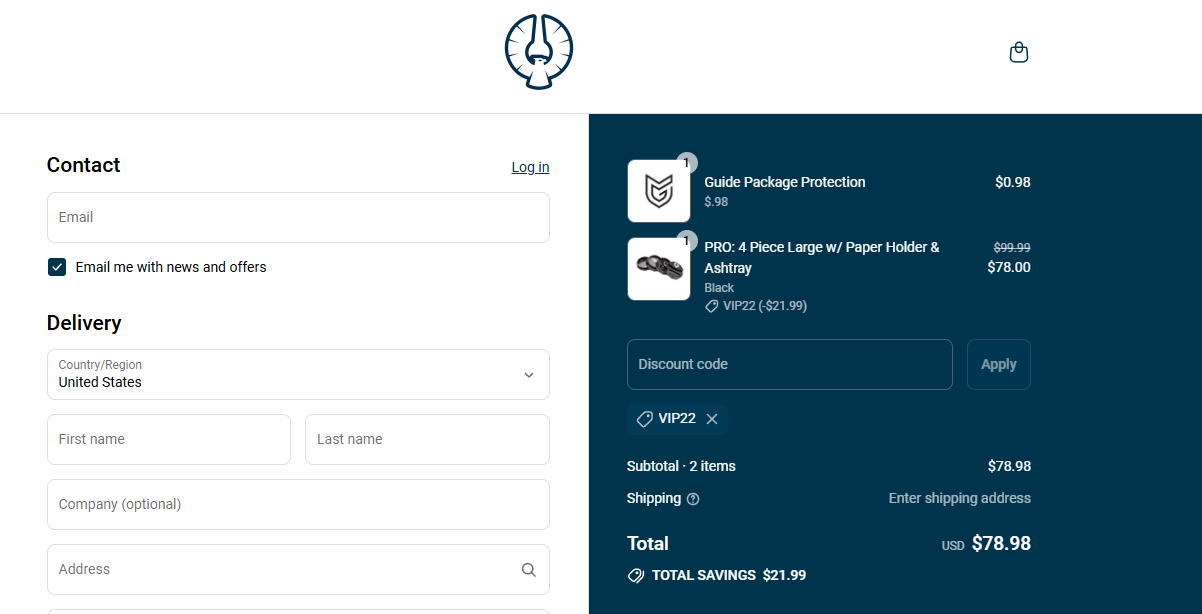Image resolution: width=1202 pixels, height=614 pixels.
Task: Select the Company (optional) field
Action: point(298,504)
